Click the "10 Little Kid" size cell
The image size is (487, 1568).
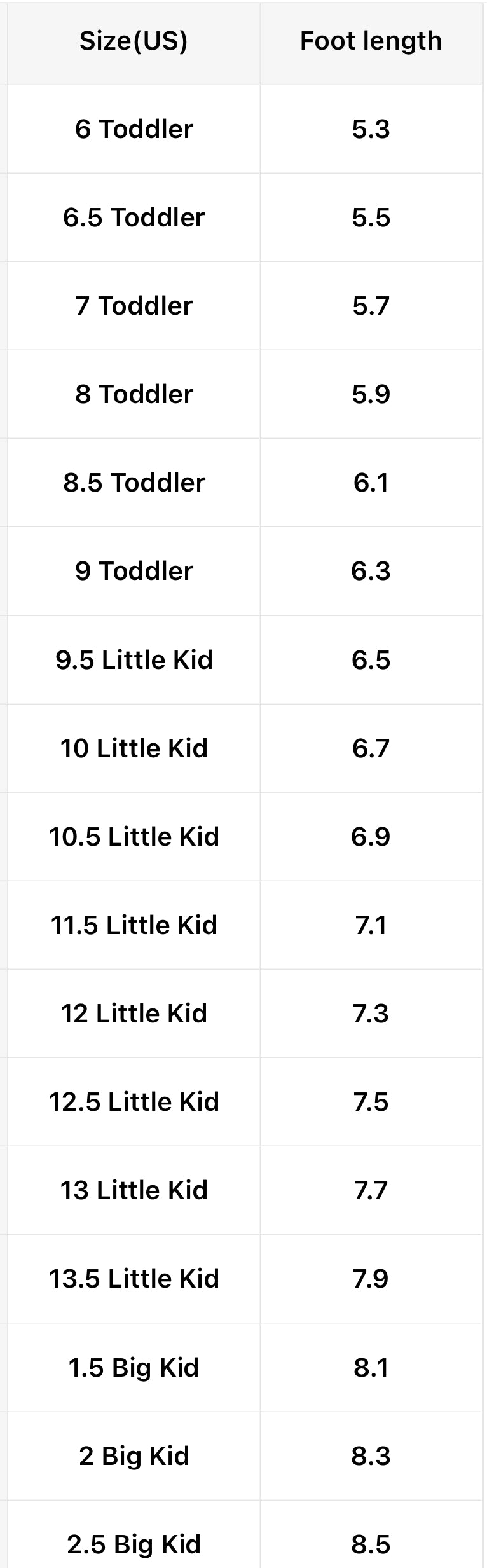pos(134,748)
